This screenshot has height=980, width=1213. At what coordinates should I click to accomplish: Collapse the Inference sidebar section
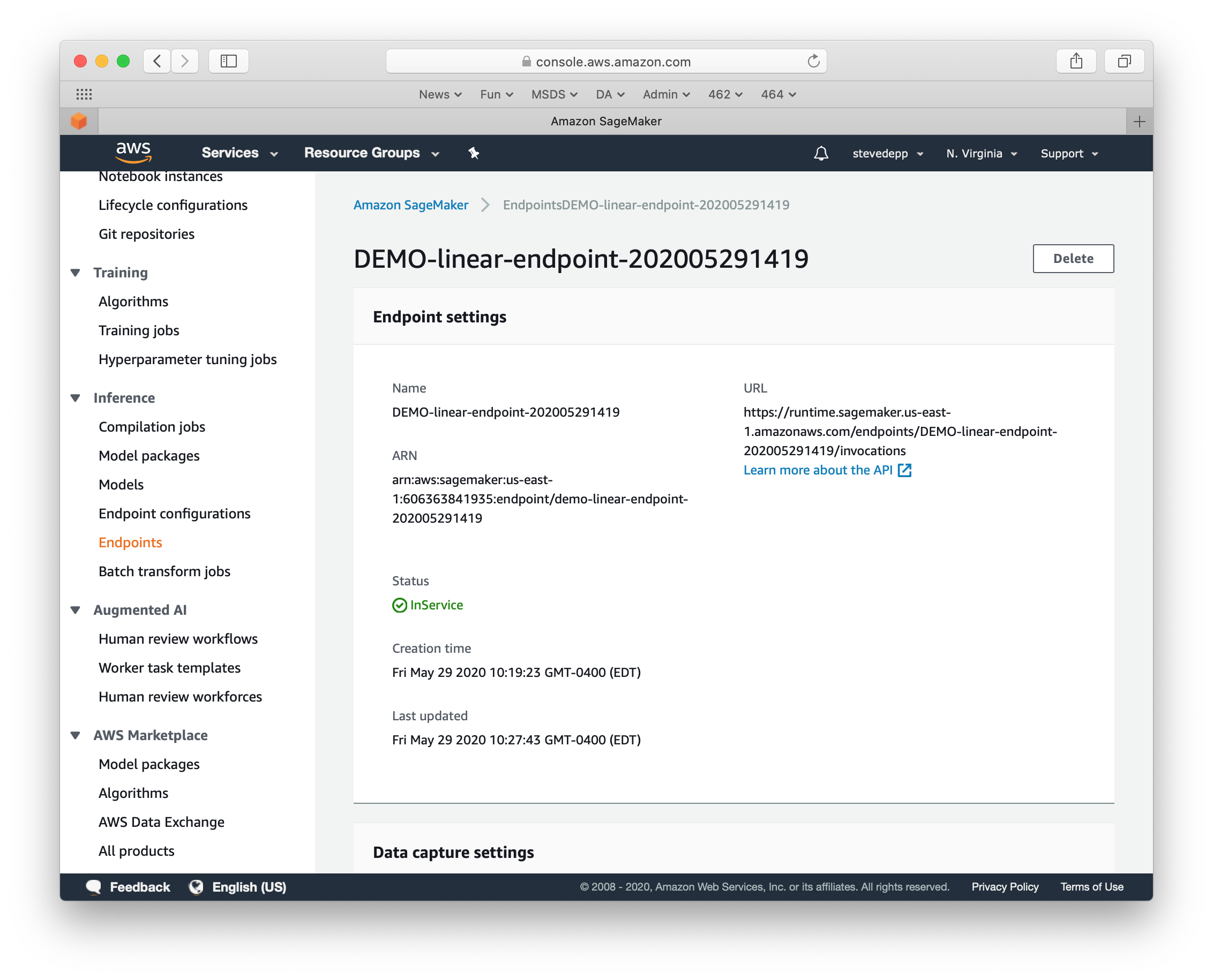[75, 398]
